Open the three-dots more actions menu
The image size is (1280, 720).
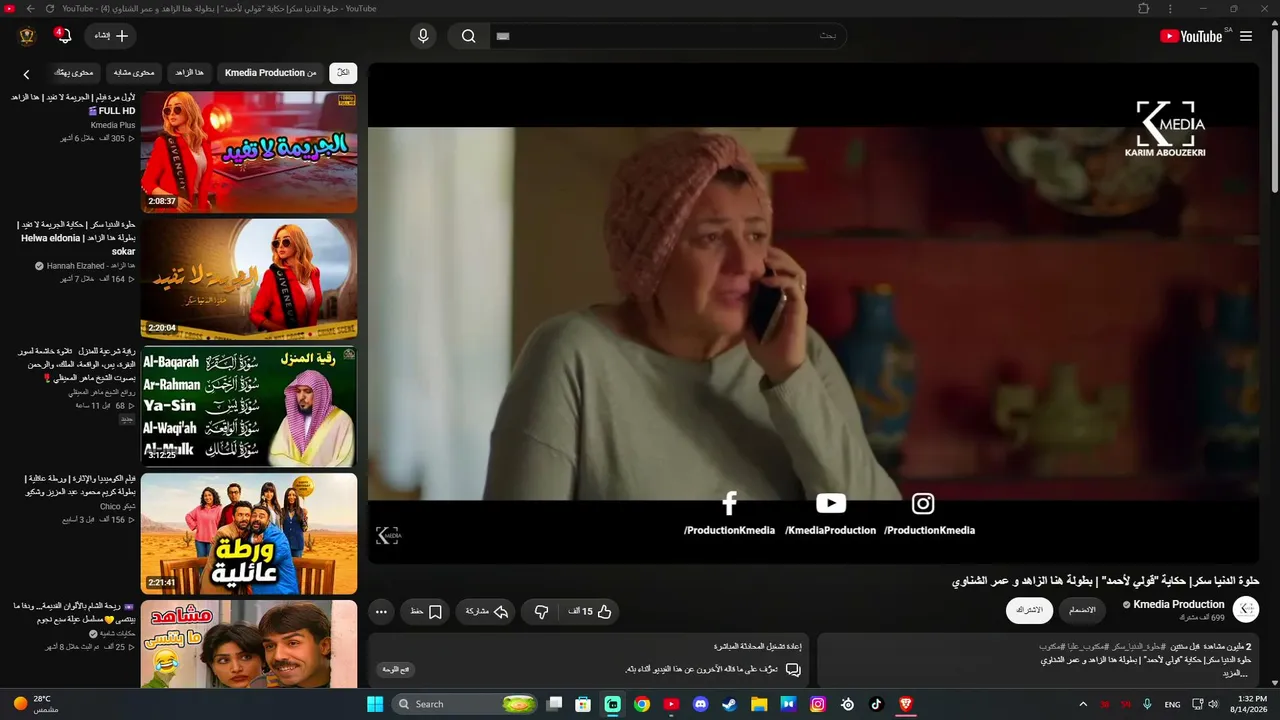[381, 611]
